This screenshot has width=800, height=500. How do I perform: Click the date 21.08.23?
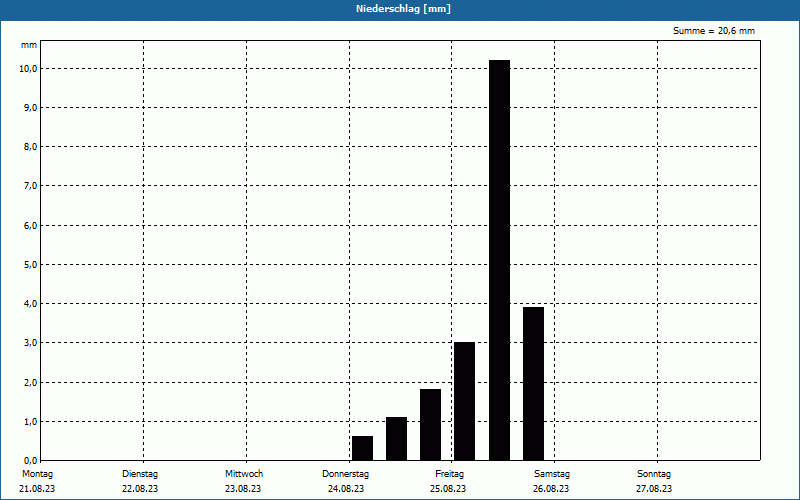point(37,489)
